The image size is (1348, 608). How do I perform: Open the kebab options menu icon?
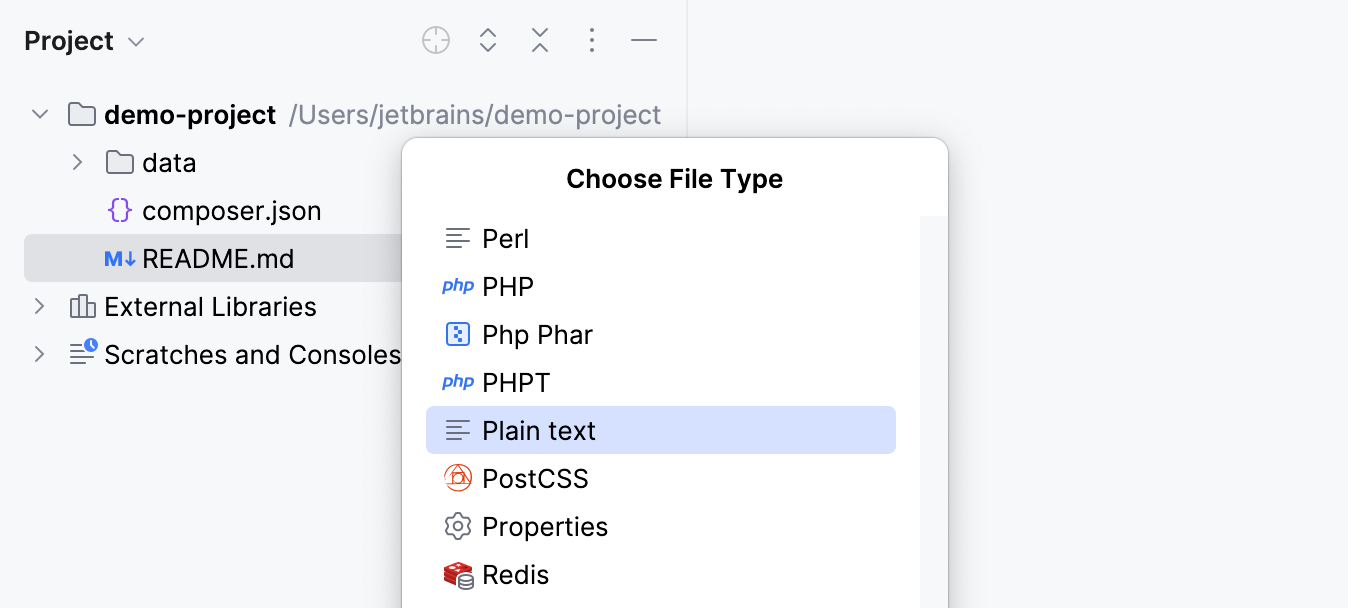(x=592, y=40)
